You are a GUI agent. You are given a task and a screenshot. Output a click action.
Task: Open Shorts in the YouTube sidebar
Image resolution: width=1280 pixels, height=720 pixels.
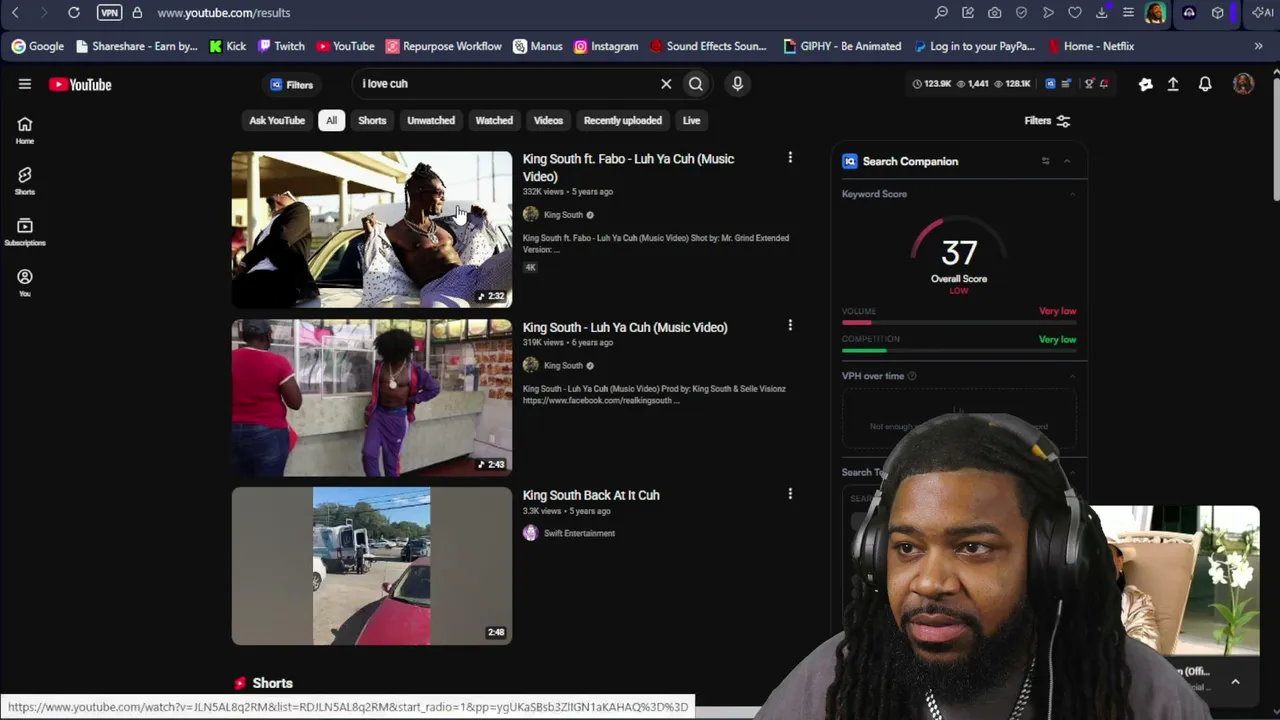[25, 181]
